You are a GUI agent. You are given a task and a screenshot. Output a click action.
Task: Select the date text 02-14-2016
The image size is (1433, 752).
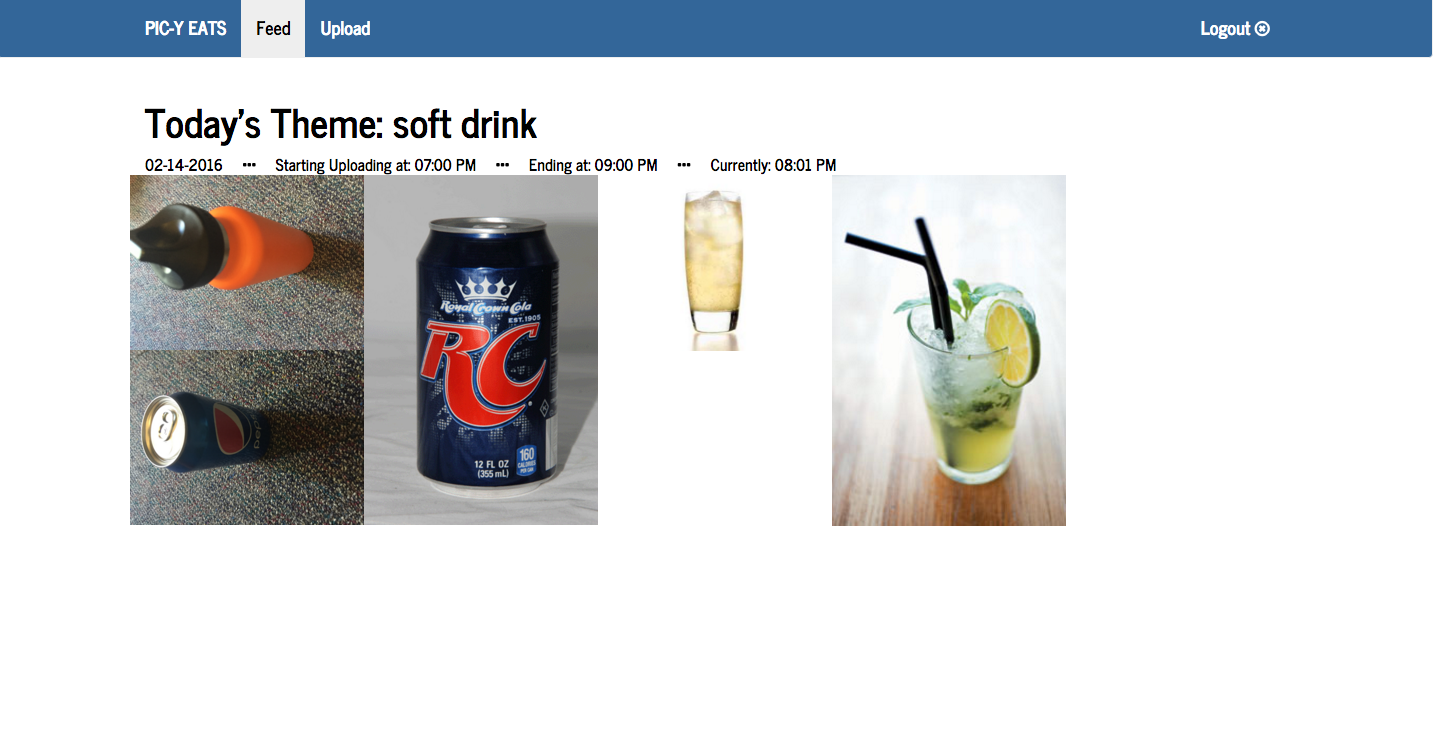184,165
